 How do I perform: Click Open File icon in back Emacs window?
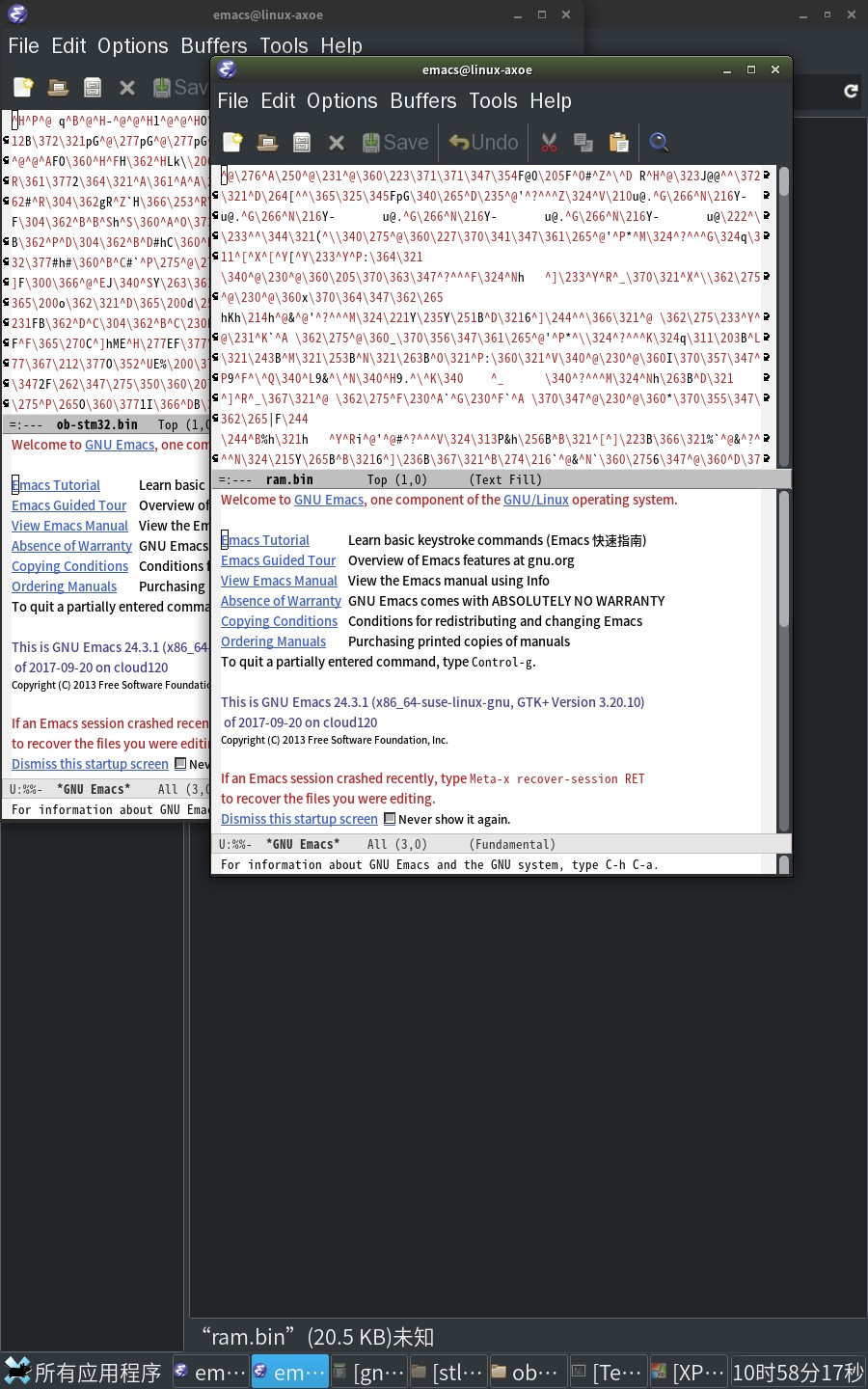click(x=58, y=88)
